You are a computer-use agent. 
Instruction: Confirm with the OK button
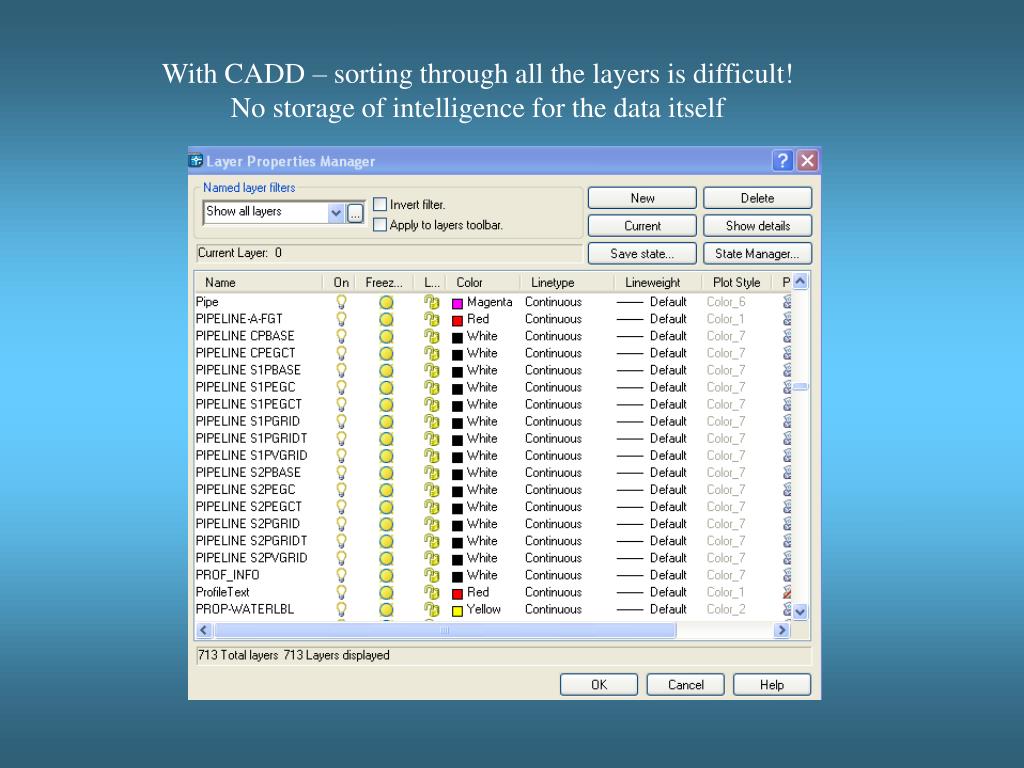[x=599, y=684]
